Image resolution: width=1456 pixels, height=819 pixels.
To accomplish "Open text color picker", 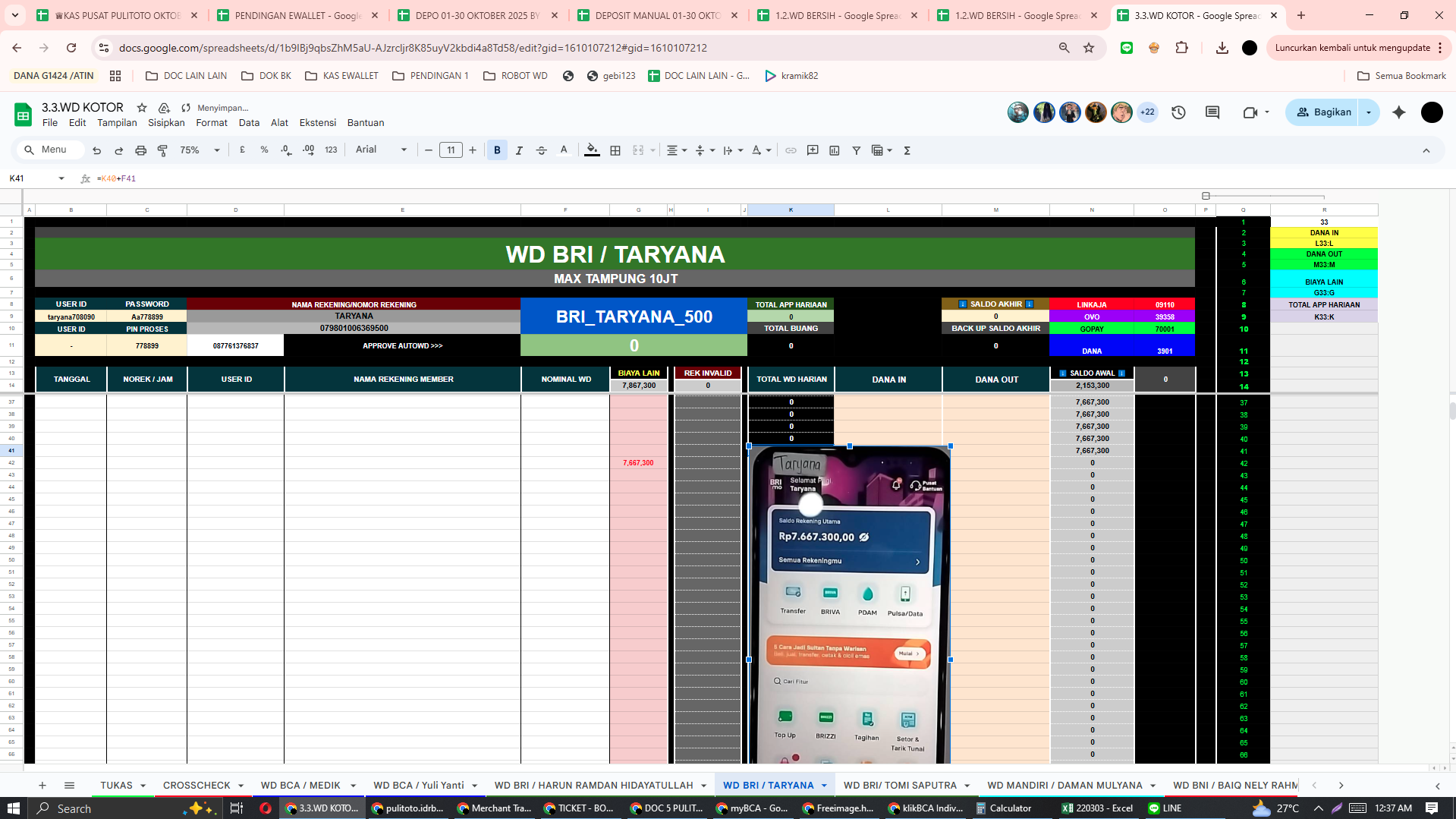I will pyautogui.click(x=564, y=150).
